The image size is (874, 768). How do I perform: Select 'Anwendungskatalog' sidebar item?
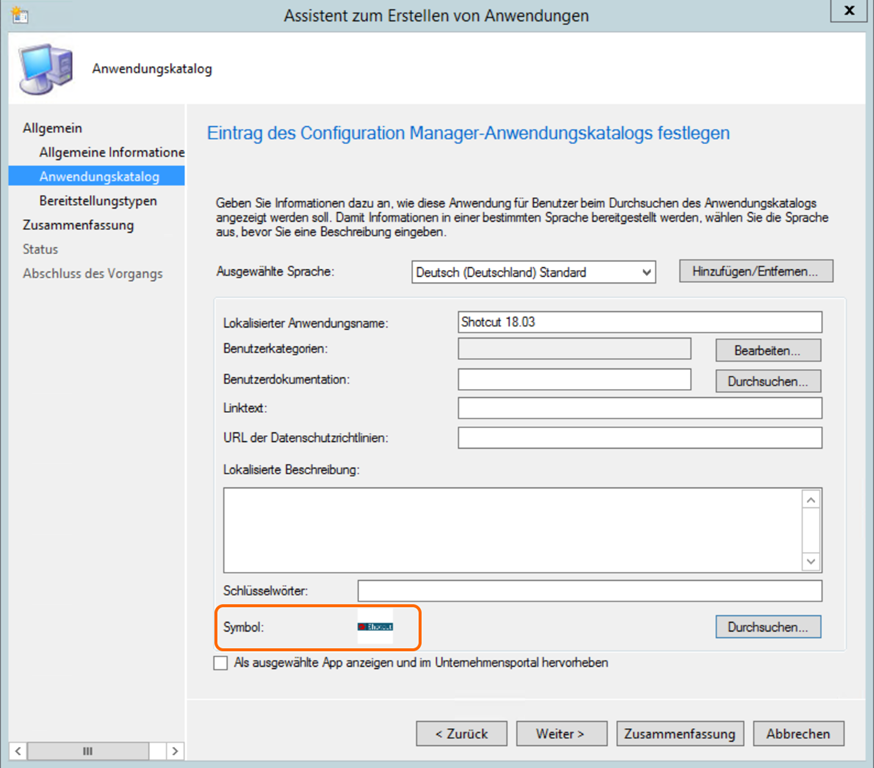(98, 177)
